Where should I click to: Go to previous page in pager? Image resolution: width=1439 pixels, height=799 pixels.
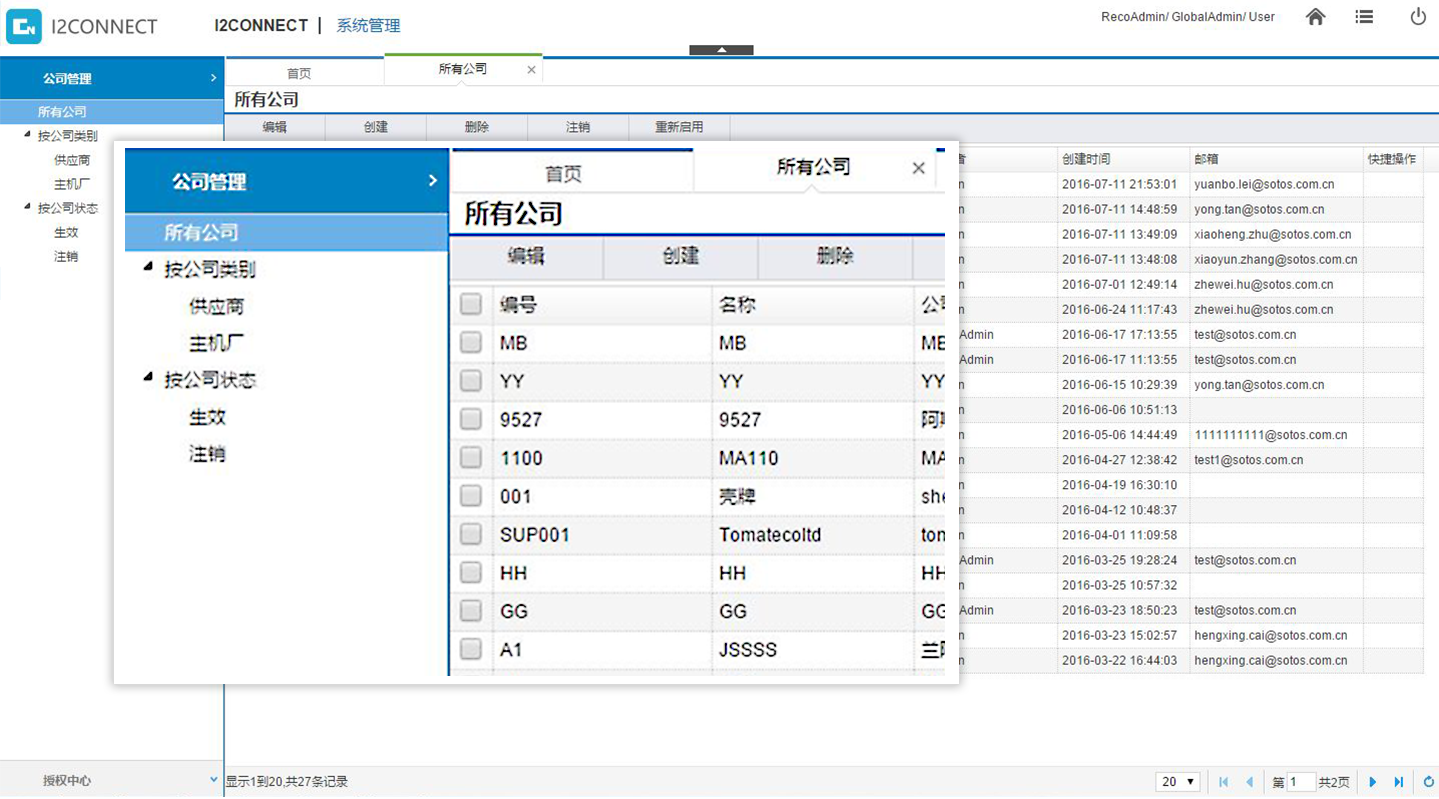1249,782
